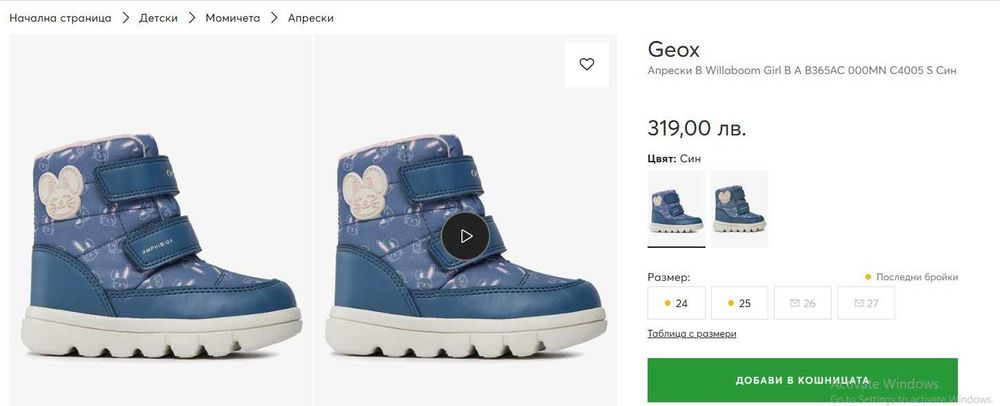The width and height of the screenshot is (1000, 406).
Task: Open the Детски category breadcrumb
Action: 159,18
